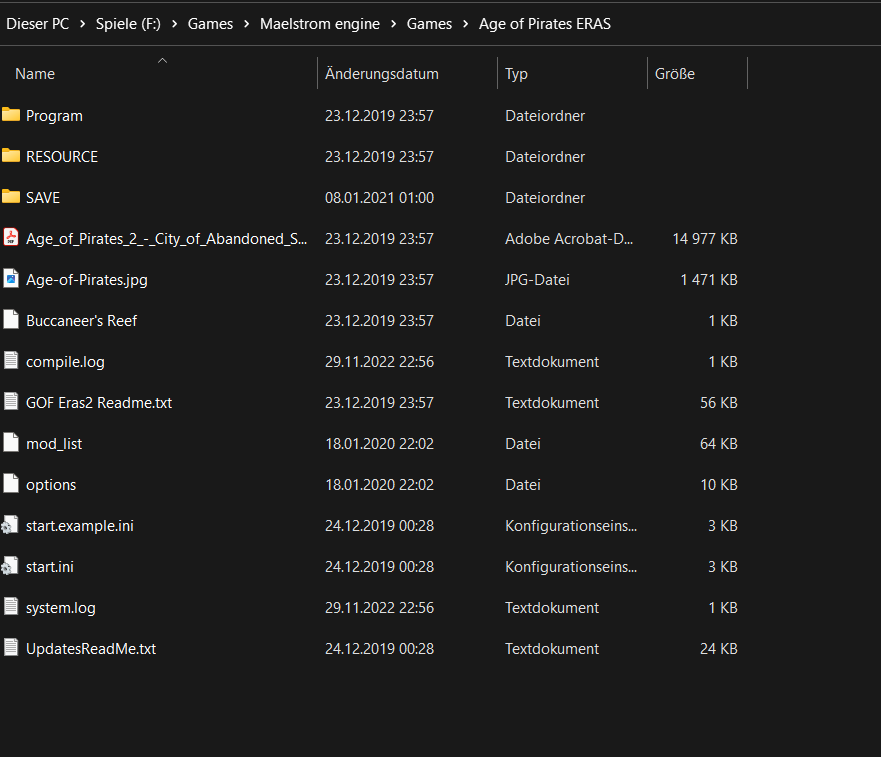Viewport: 881px width, 757px height.
Task: Navigate to first Games breadcrumb segment
Action: pos(210,24)
